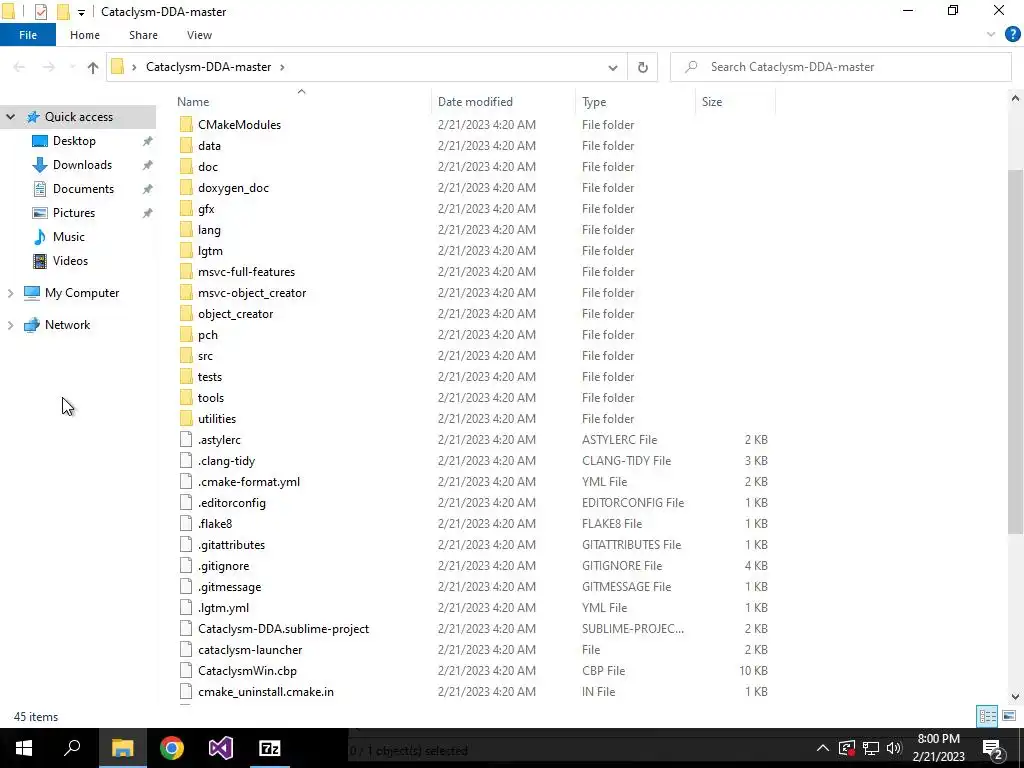The width and height of the screenshot is (1024, 768).
Task: Click the Properties checkmark icon in title bar
Action: coord(40,12)
